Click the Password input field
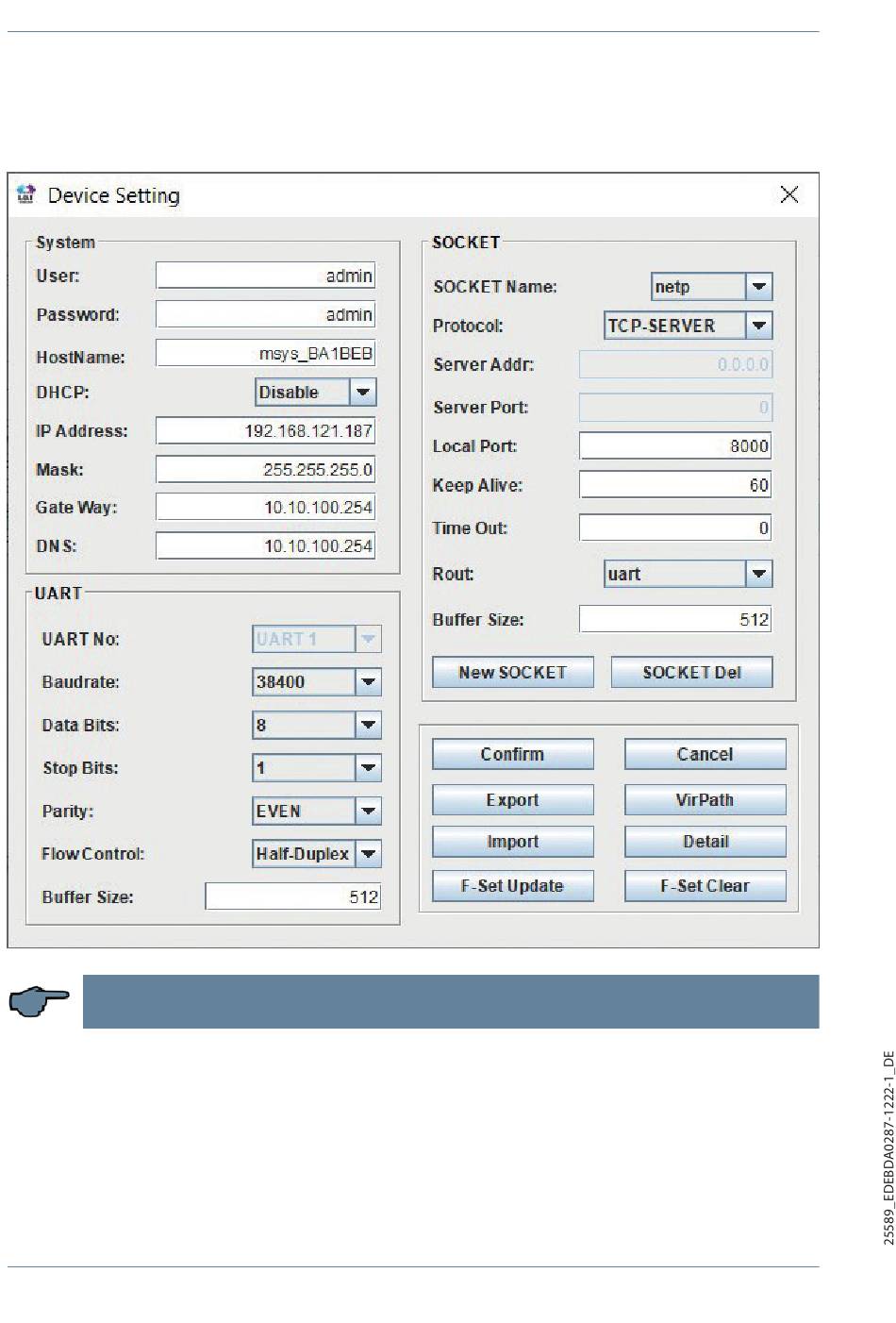Image resolution: width=896 pixels, height=1323 pixels. [x=265, y=314]
